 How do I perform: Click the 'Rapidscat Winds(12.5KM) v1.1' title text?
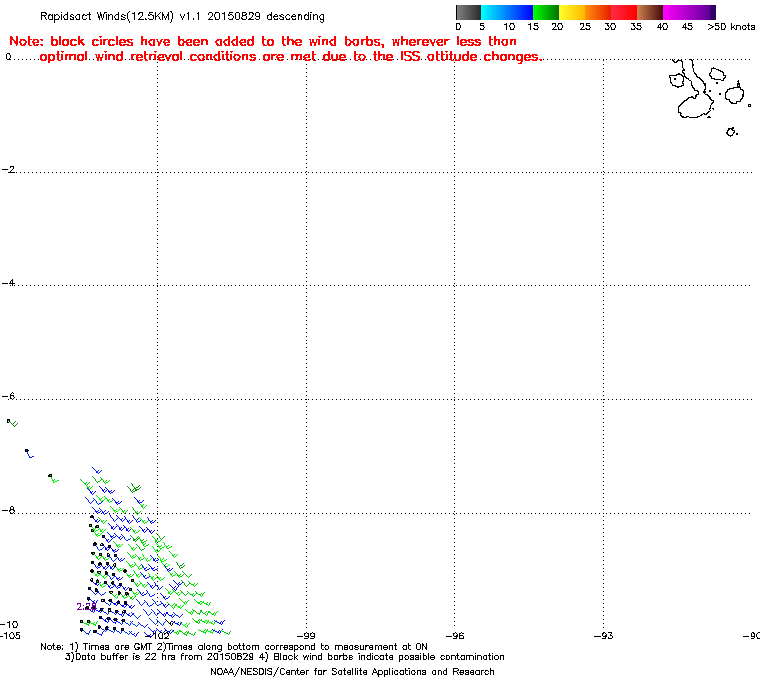point(120,16)
